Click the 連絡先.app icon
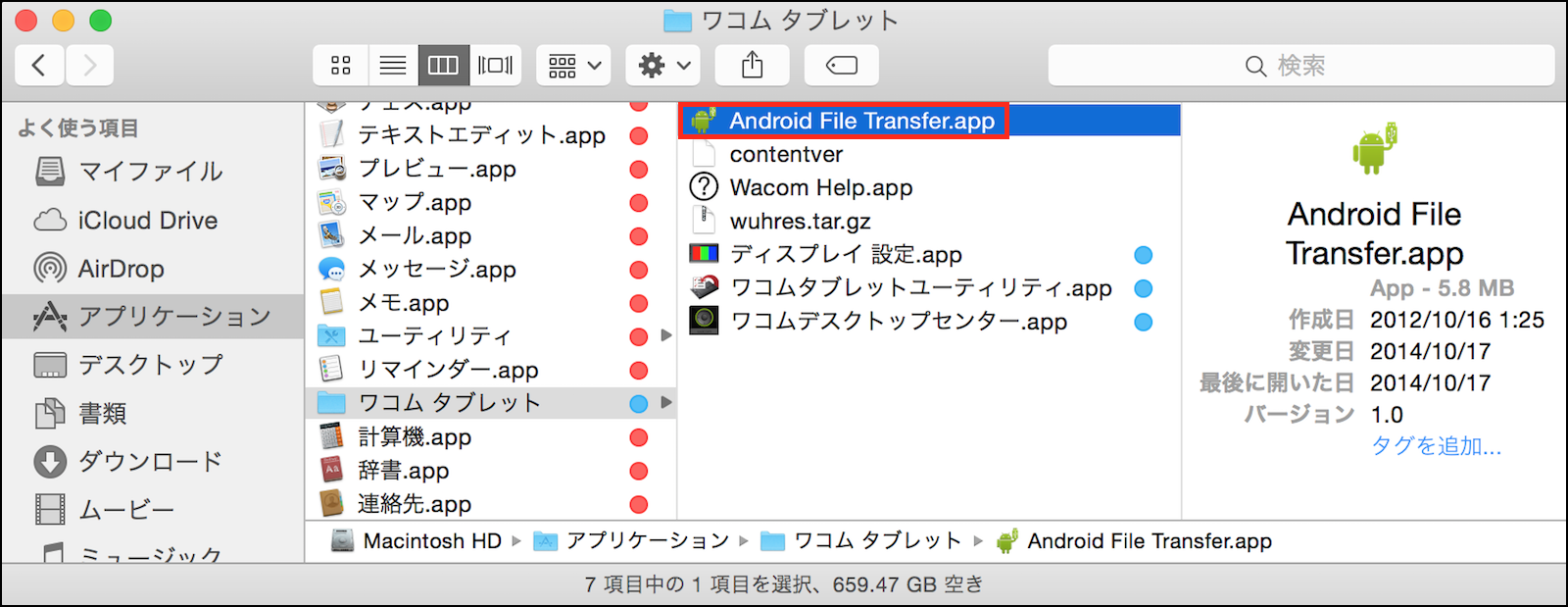 pos(332,503)
